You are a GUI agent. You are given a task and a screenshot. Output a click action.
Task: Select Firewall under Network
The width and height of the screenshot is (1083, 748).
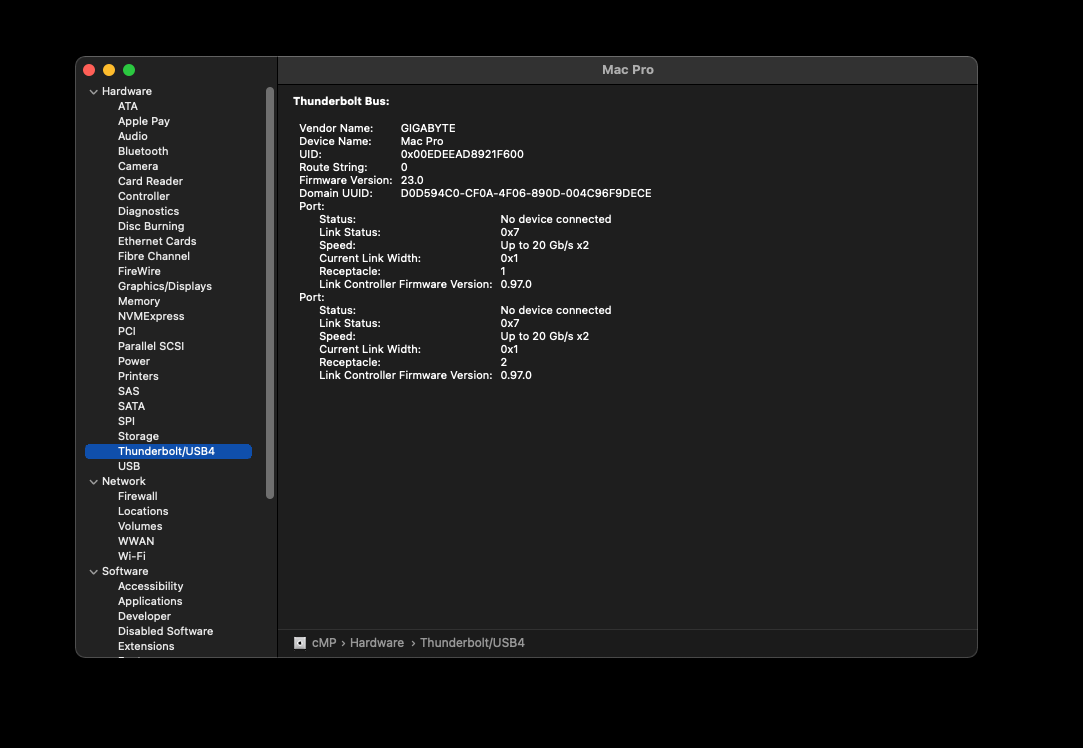[137, 497]
